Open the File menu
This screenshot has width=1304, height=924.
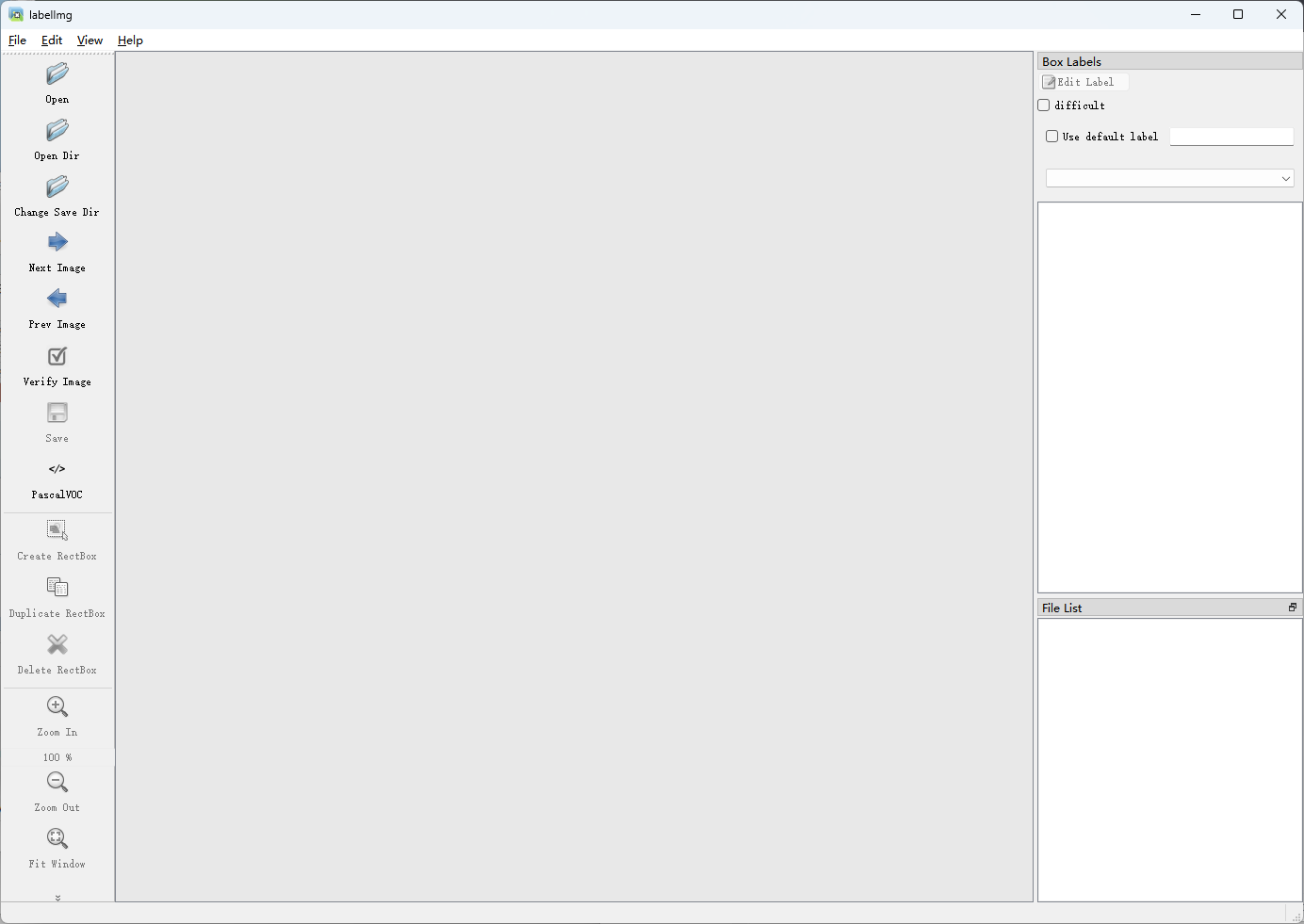click(x=18, y=41)
